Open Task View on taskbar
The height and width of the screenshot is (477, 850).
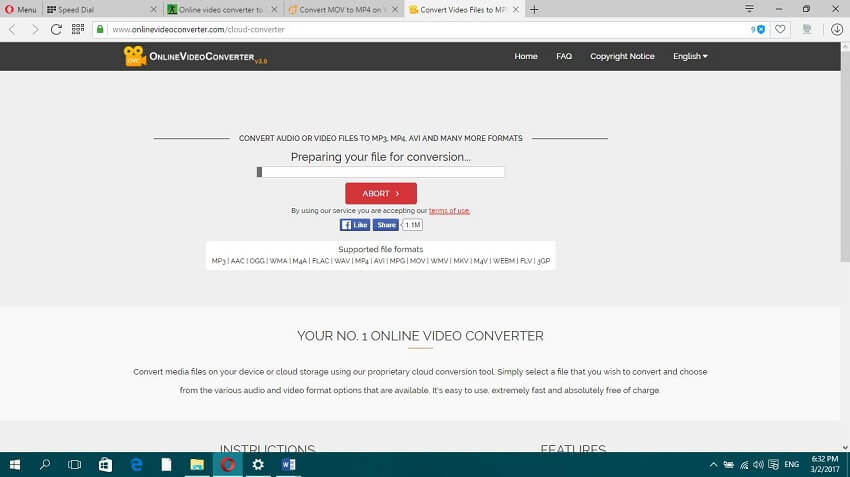click(75, 465)
